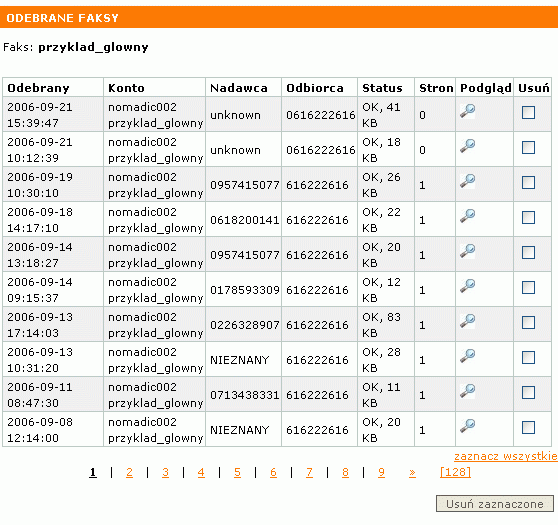
Task: Show preview of fax from 0713438331
Action: pyautogui.click(x=467, y=390)
